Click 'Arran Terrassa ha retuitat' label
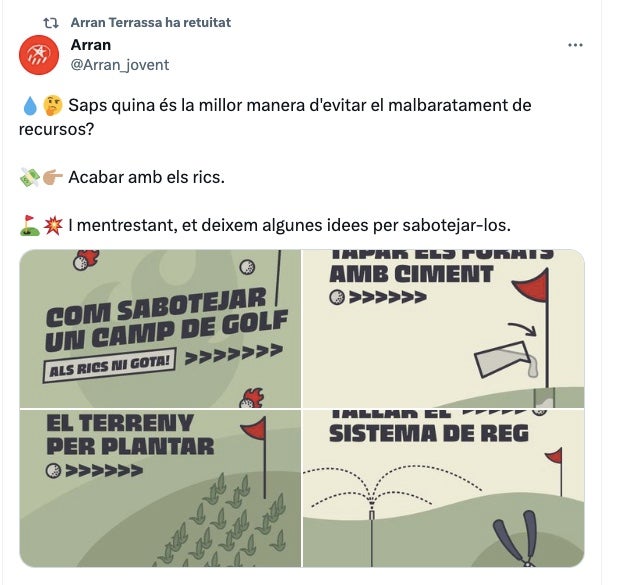This screenshot has height=585, width=623. 151,23
